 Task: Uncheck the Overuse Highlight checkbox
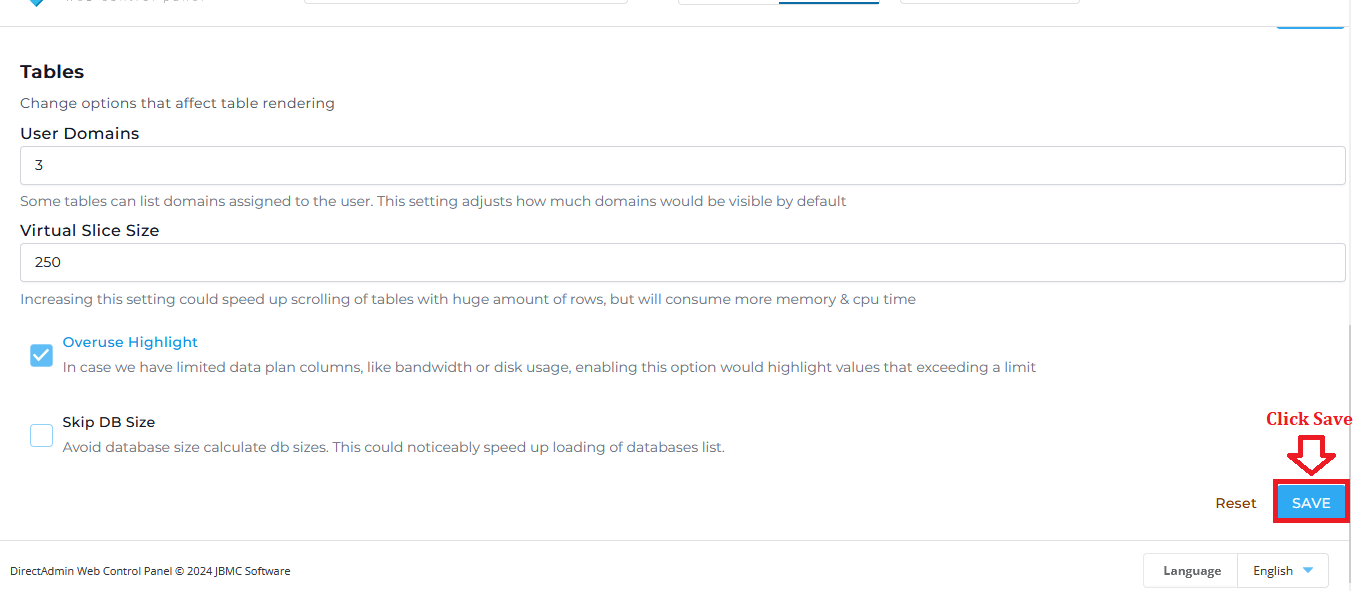coord(41,355)
